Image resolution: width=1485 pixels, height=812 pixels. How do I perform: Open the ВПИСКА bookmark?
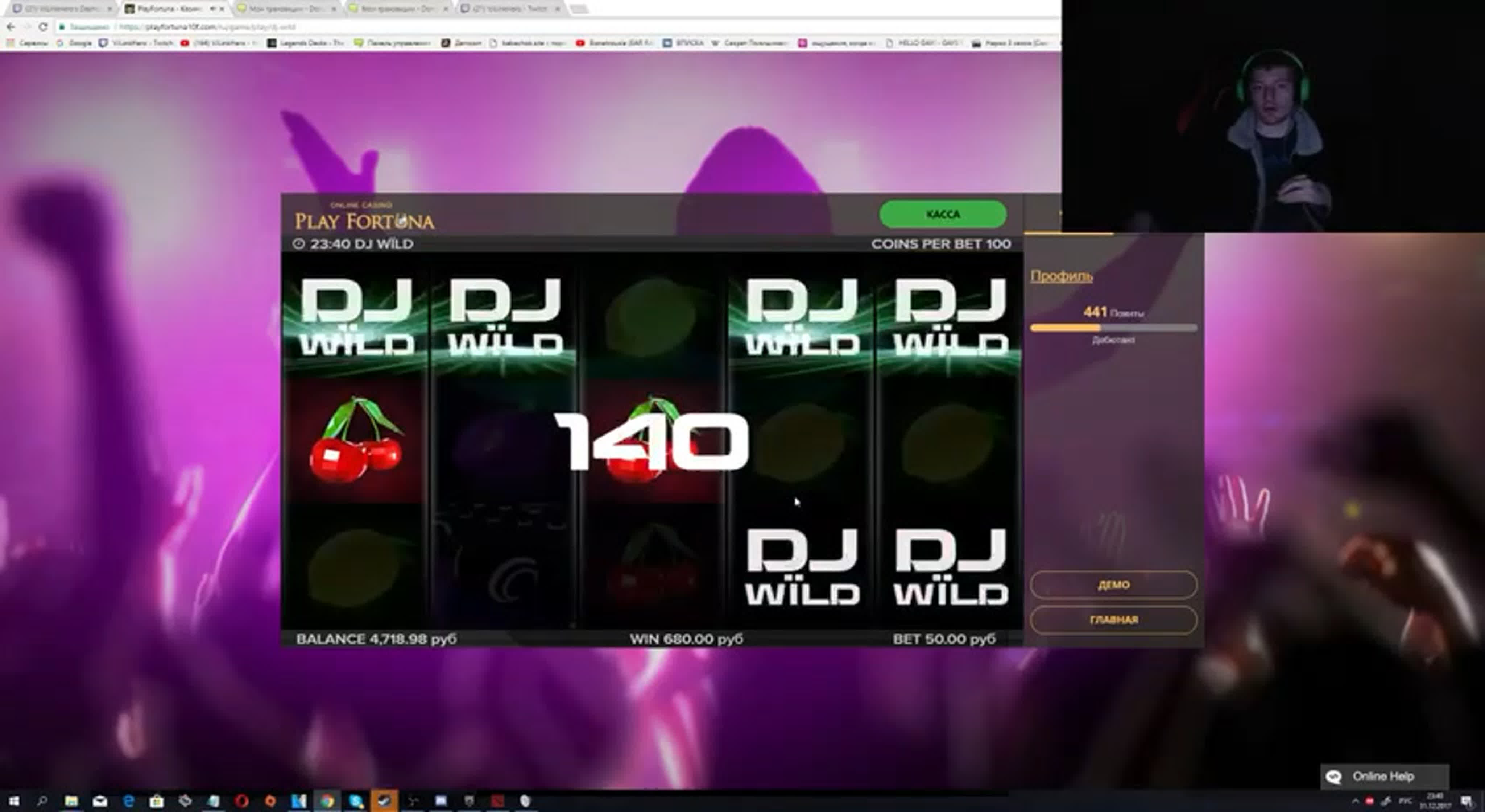[683, 43]
